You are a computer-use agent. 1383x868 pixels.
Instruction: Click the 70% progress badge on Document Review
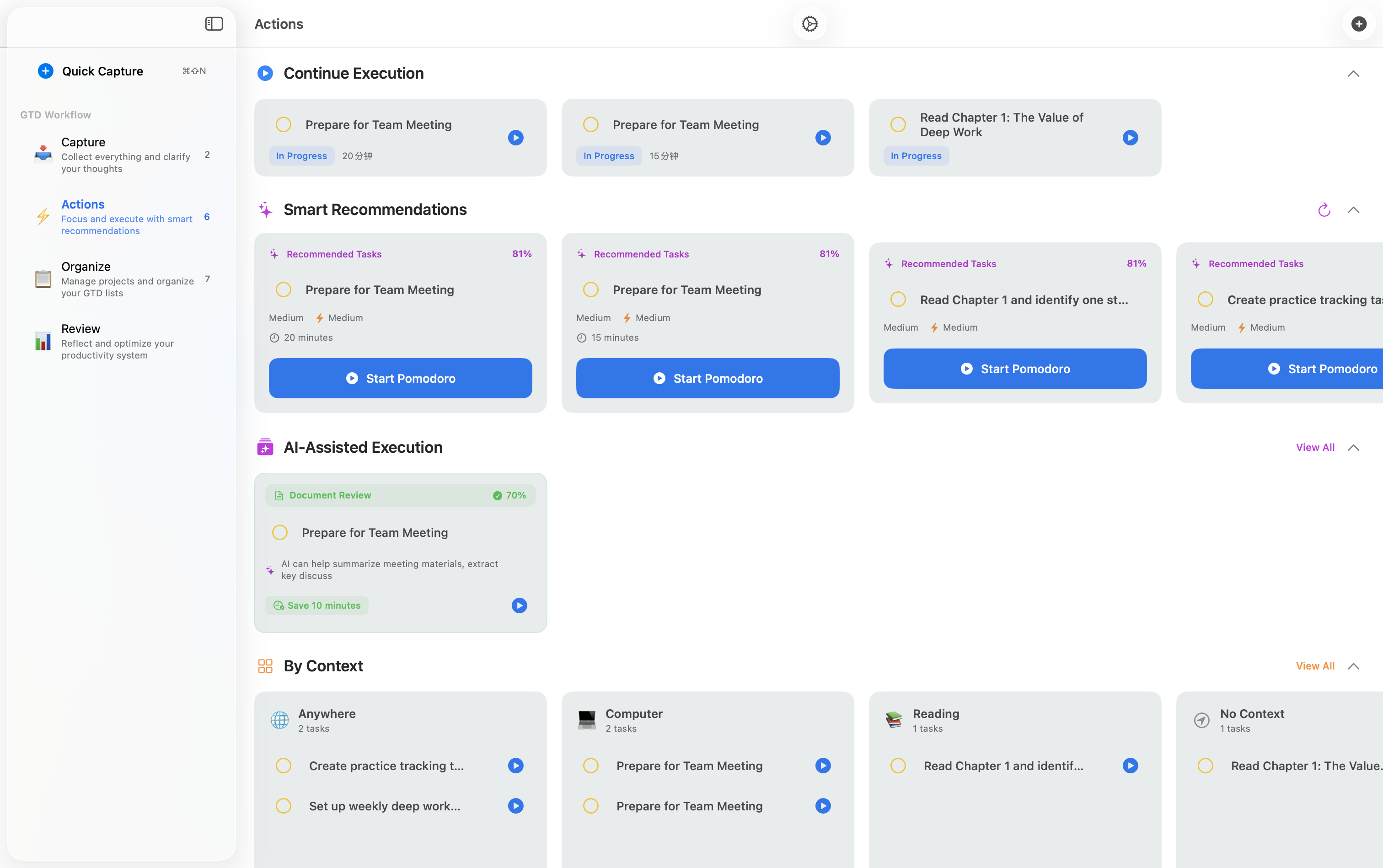(509, 494)
